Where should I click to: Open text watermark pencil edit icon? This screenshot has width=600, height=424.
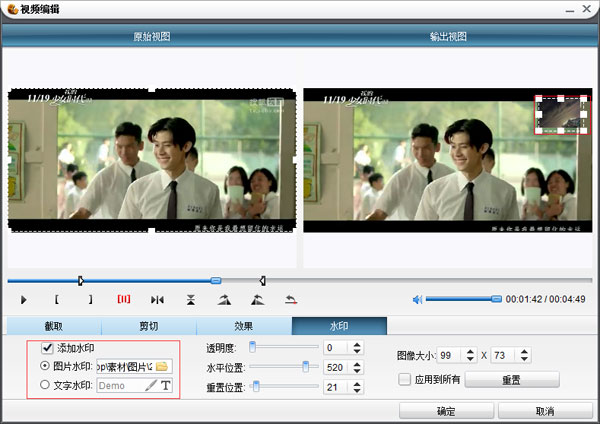click(151, 385)
